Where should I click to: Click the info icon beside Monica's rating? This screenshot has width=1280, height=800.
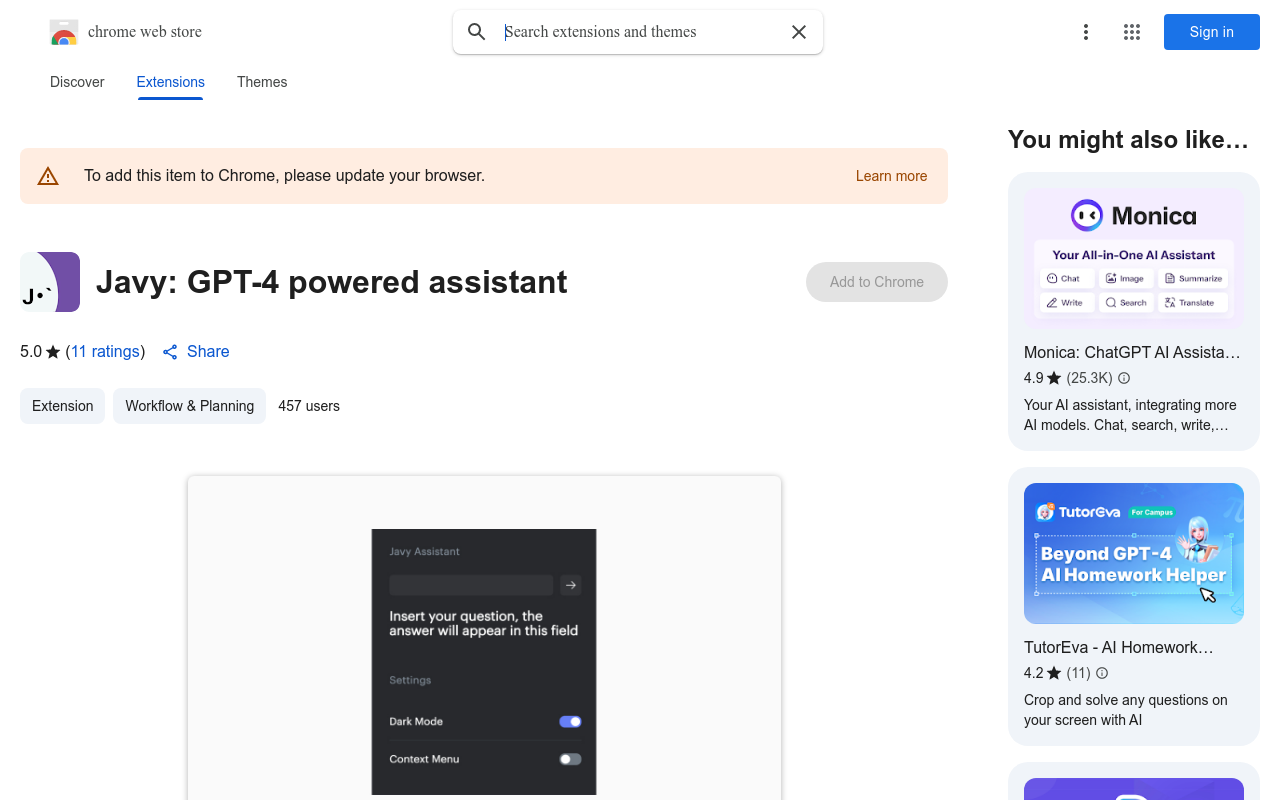[1124, 378]
